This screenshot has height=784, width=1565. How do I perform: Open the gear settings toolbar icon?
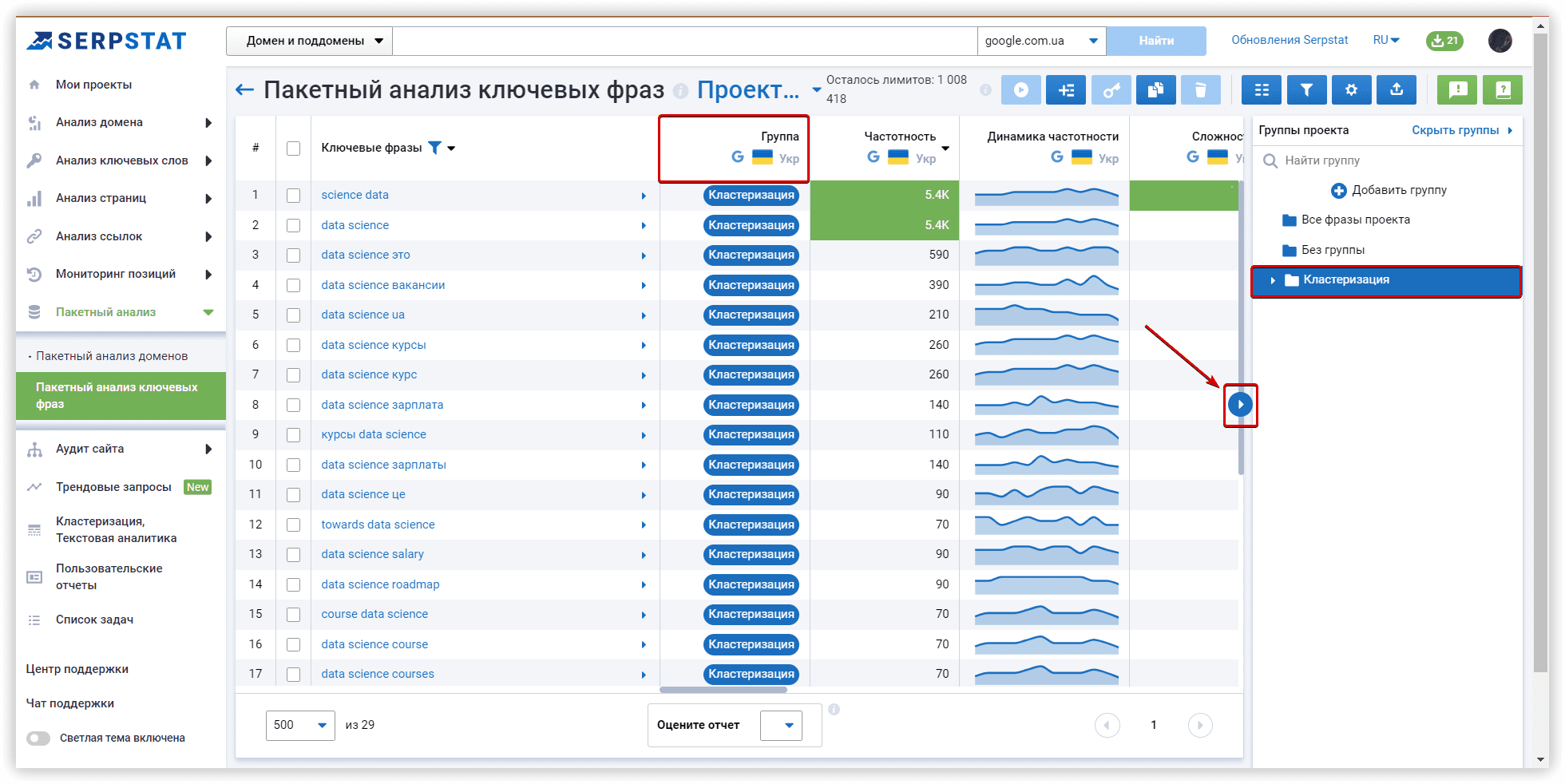[x=1351, y=90]
